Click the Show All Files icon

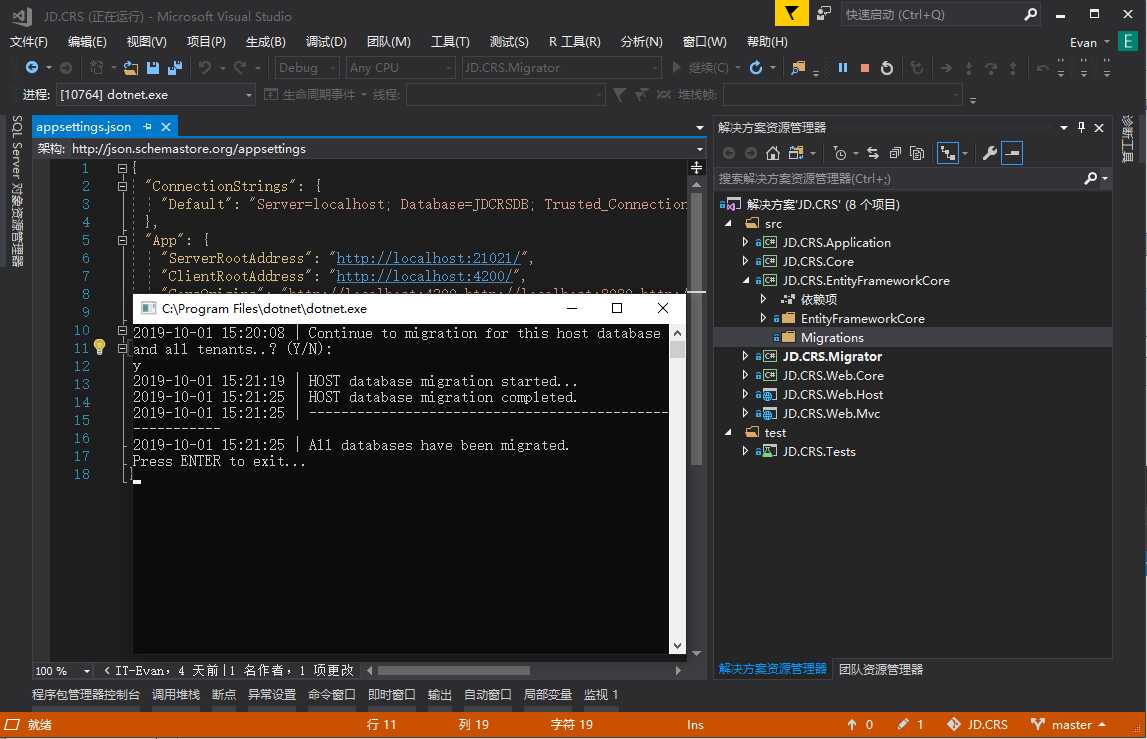click(x=917, y=153)
